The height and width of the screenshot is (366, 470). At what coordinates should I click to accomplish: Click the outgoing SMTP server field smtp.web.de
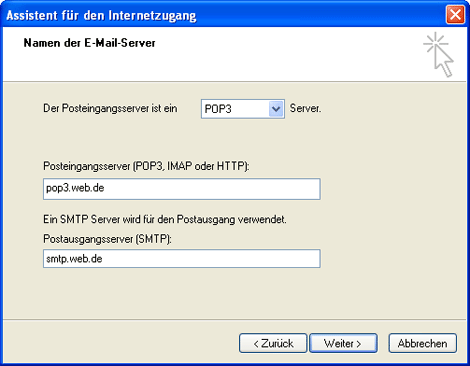pyautogui.click(x=182, y=258)
